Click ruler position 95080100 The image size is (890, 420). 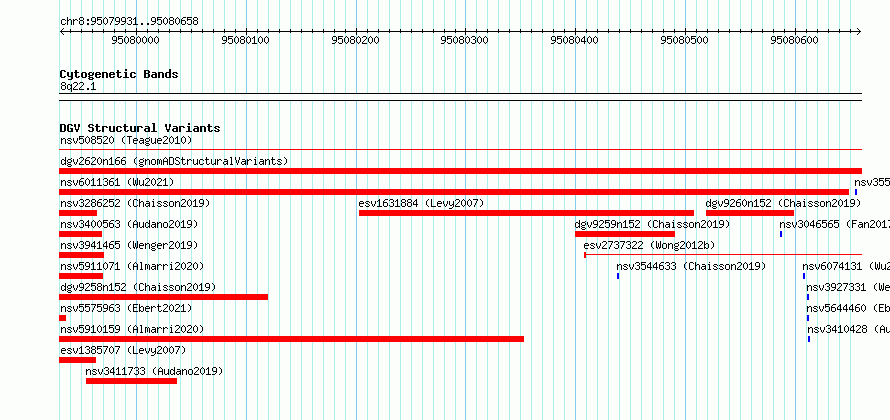245,40
